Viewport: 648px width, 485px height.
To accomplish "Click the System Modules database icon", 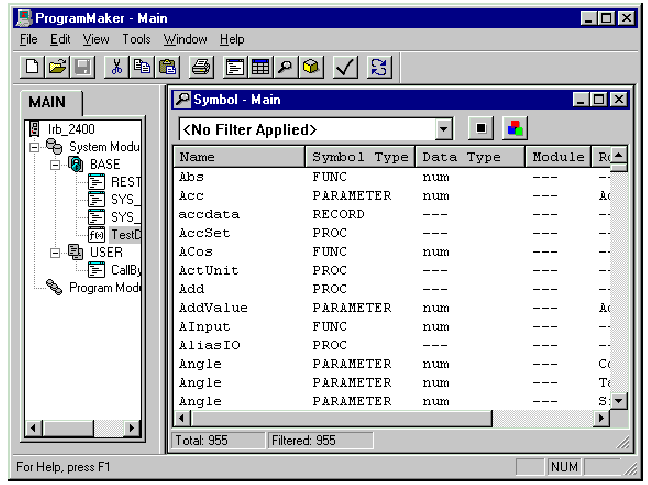I will 54,146.
